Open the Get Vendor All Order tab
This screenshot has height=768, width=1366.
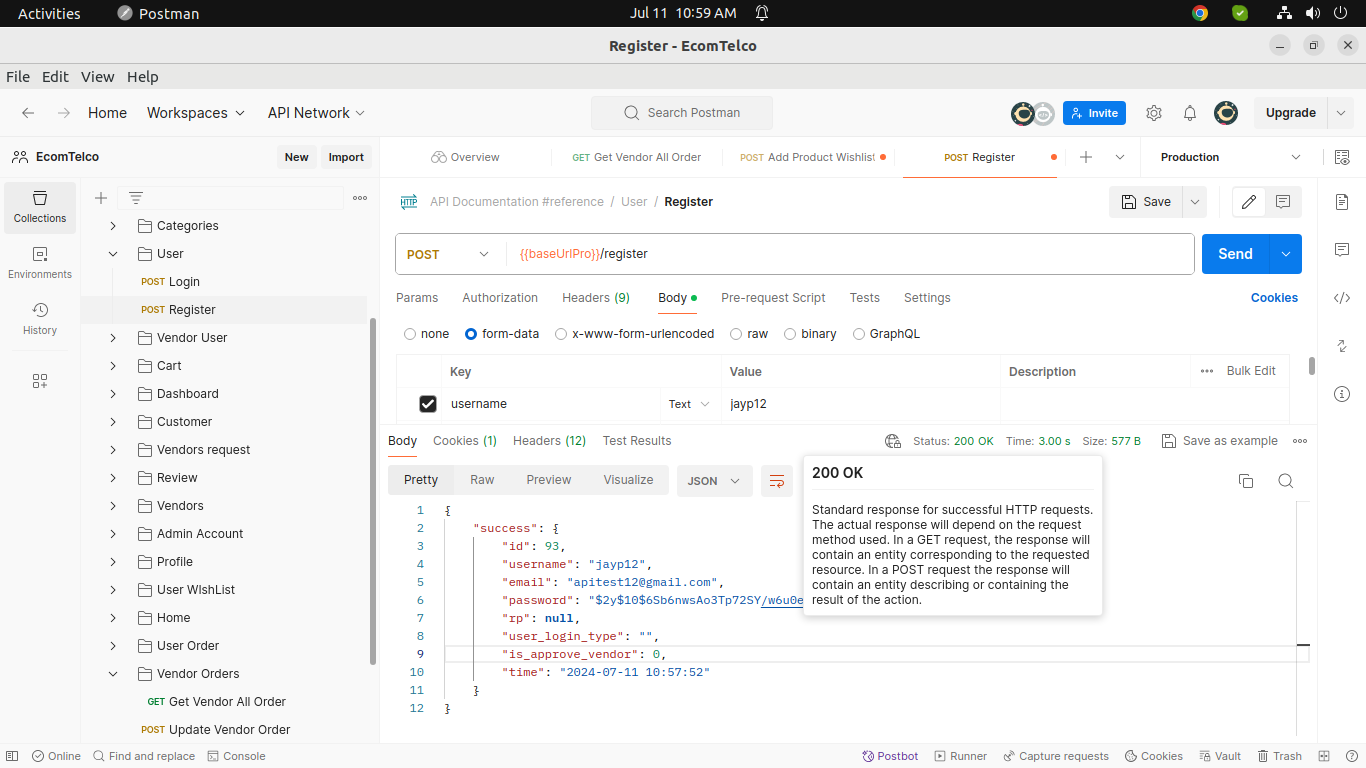point(636,157)
